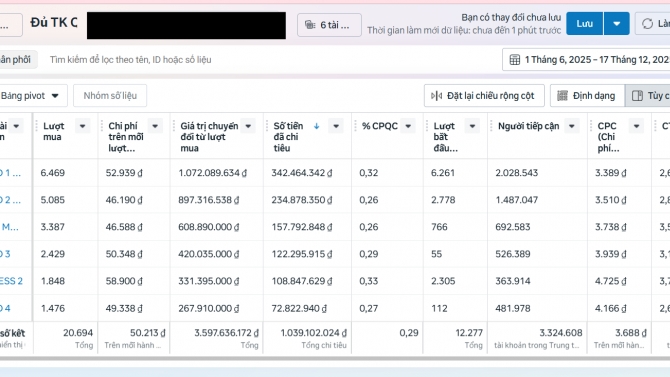670x377 pixels.
Task: Click the Nhóm số liệu button
Action: click(110, 95)
